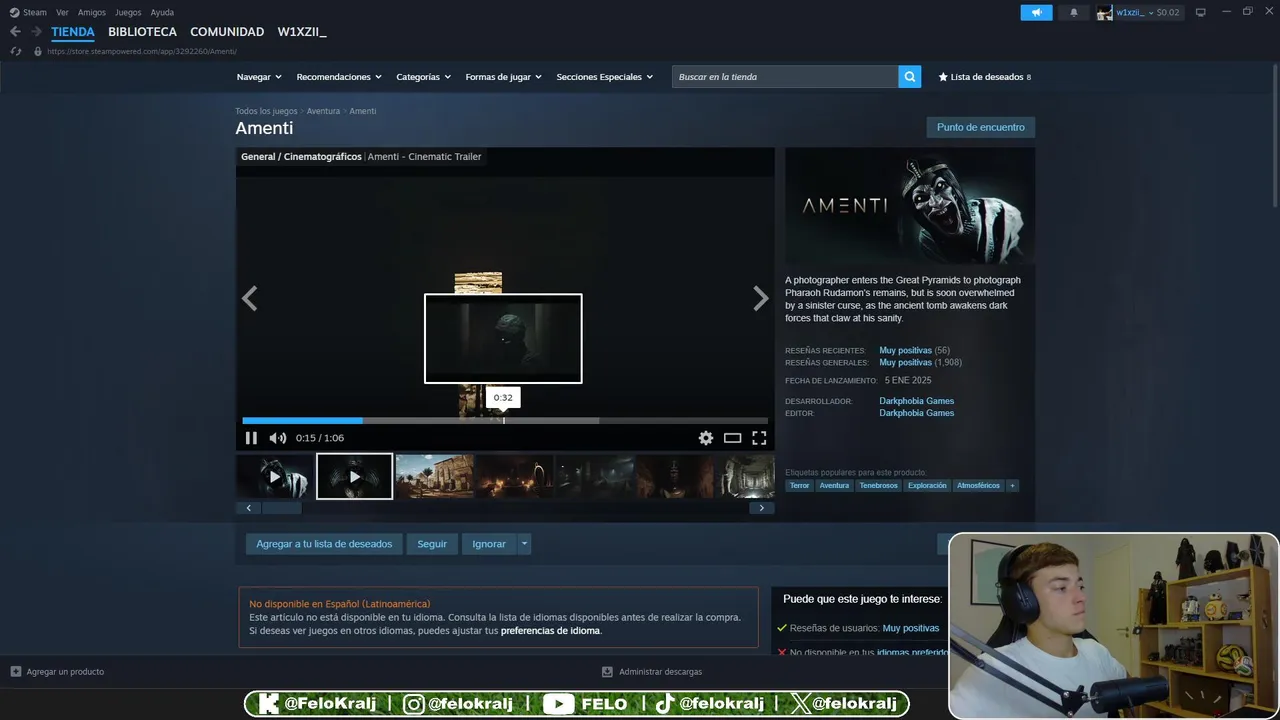Viewport: 1280px width, 720px height.
Task: Select the Aventura tag
Action: point(834,486)
